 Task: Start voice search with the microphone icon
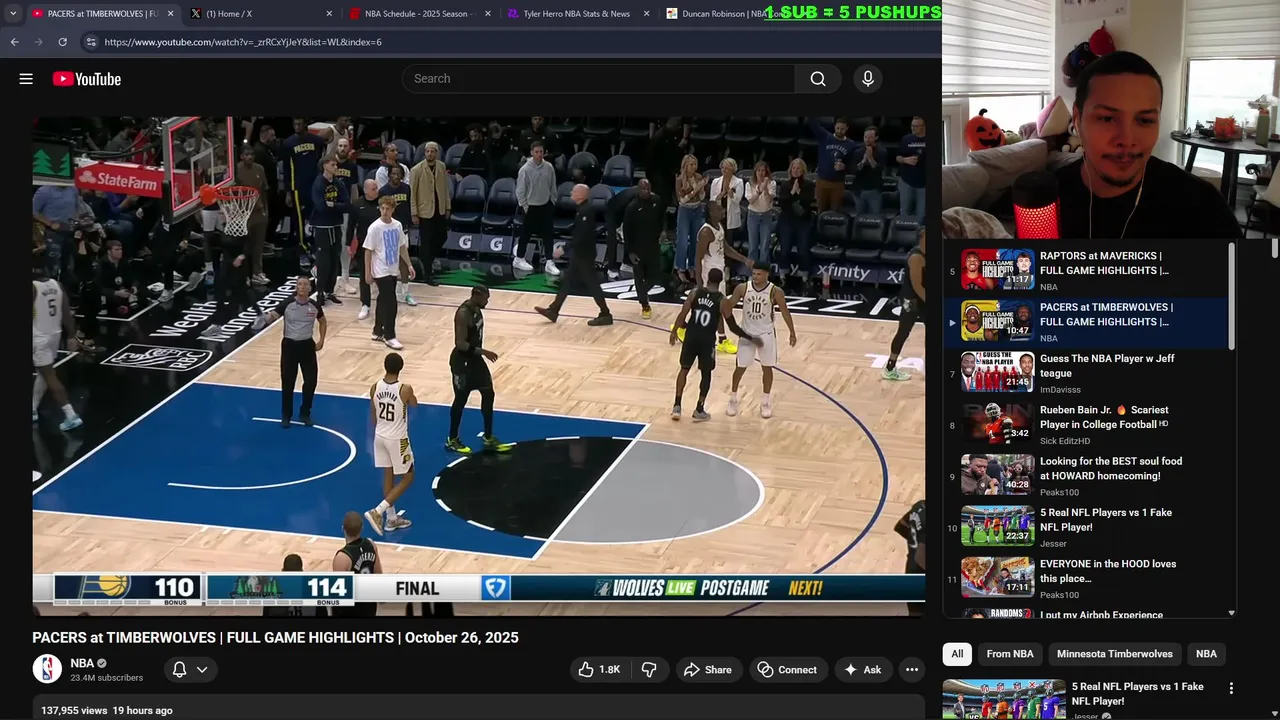[x=868, y=79]
